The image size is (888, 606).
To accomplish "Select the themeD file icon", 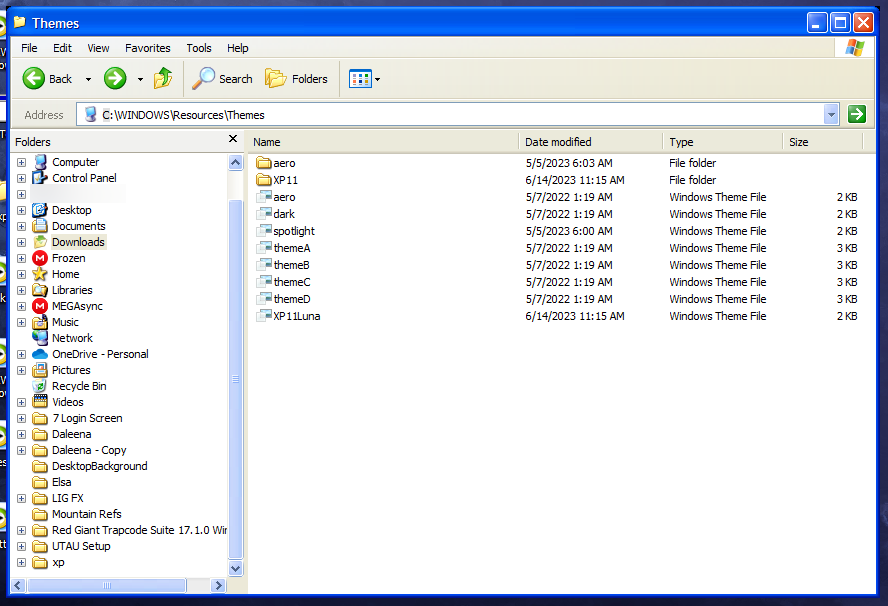I will click(x=263, y=299).
